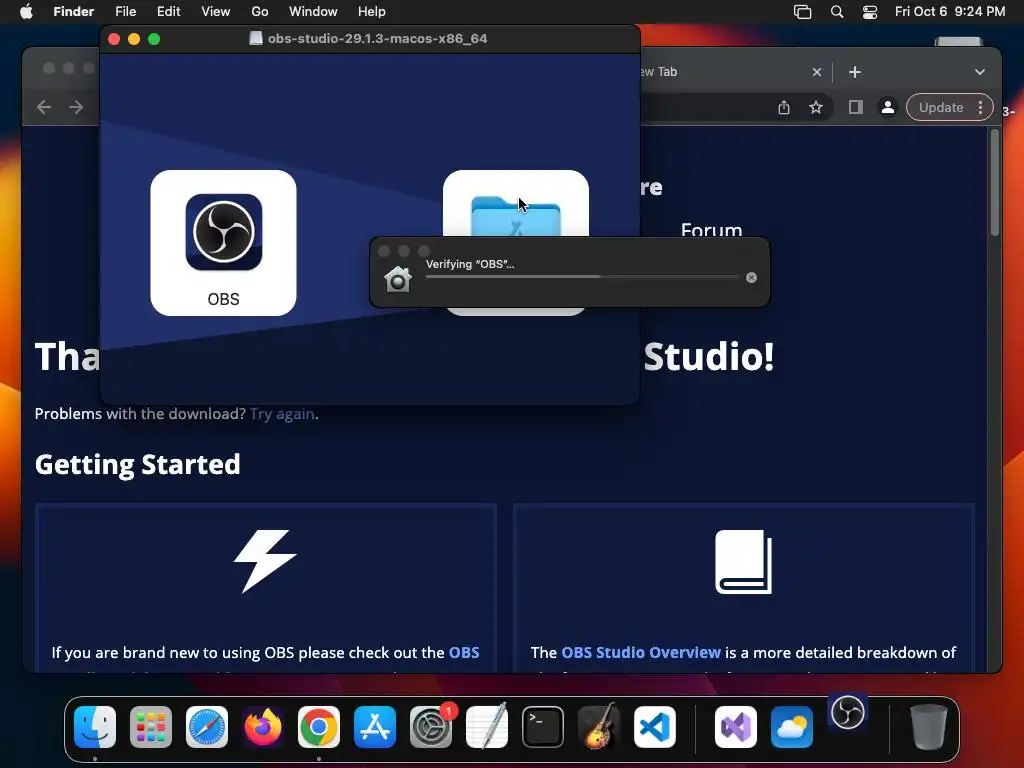Click the book overview icon

coord(744,562)
